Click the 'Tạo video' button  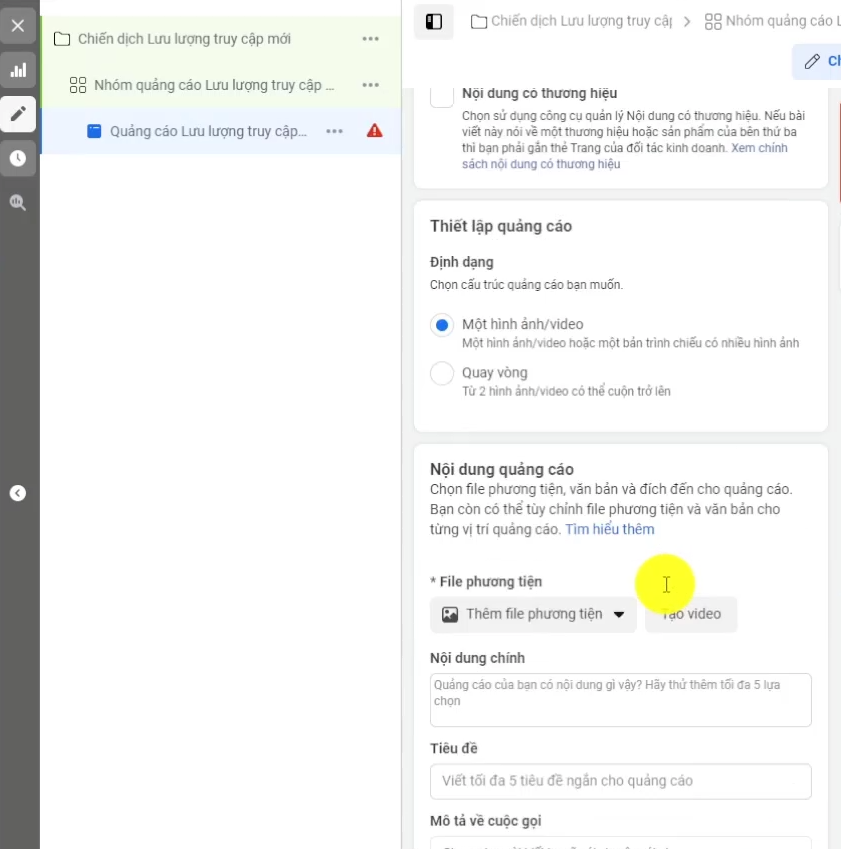[691, 614]
